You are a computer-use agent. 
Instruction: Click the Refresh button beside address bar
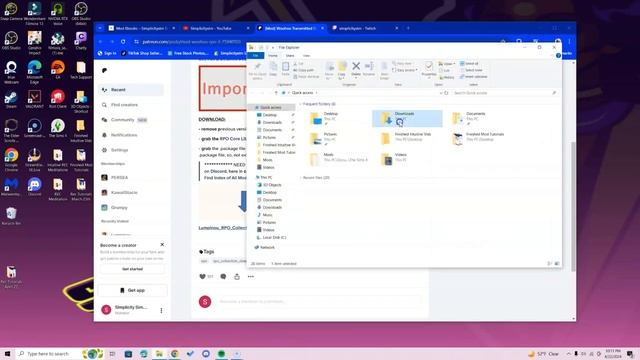pyautogui.click(x=446, y=93)
